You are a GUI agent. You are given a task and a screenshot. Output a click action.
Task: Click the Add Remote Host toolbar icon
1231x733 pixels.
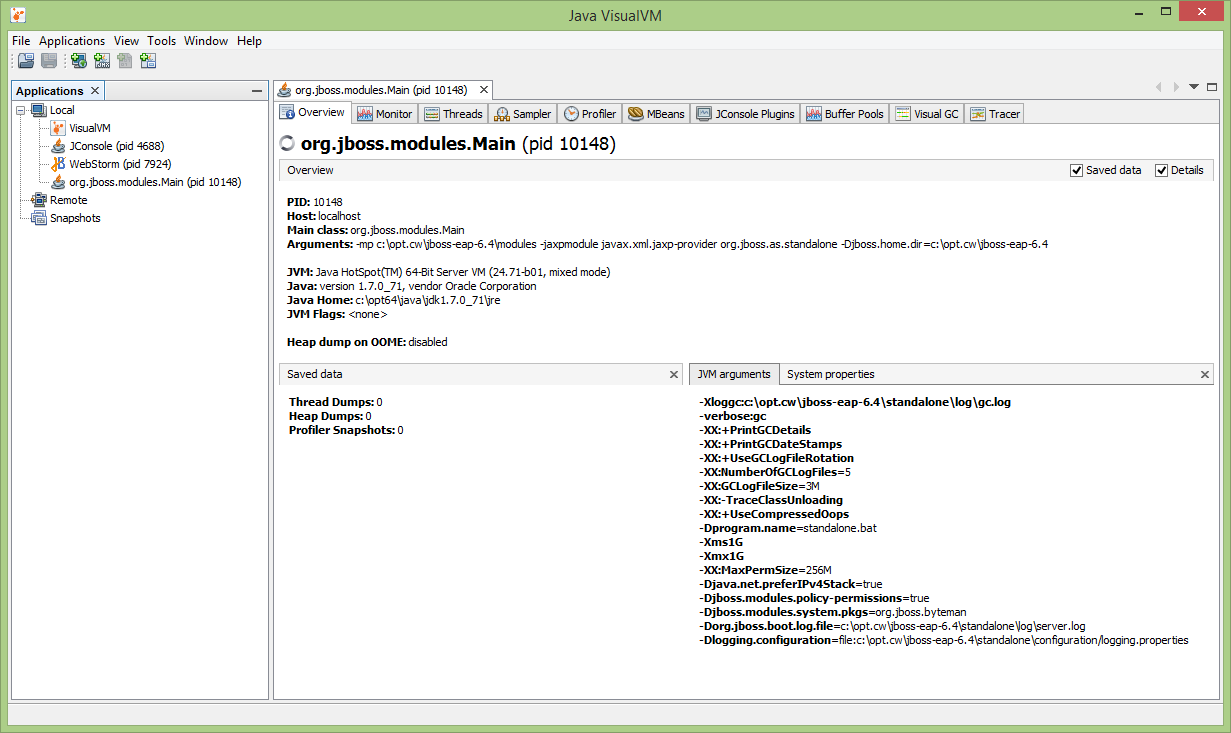tap(78, 60)
